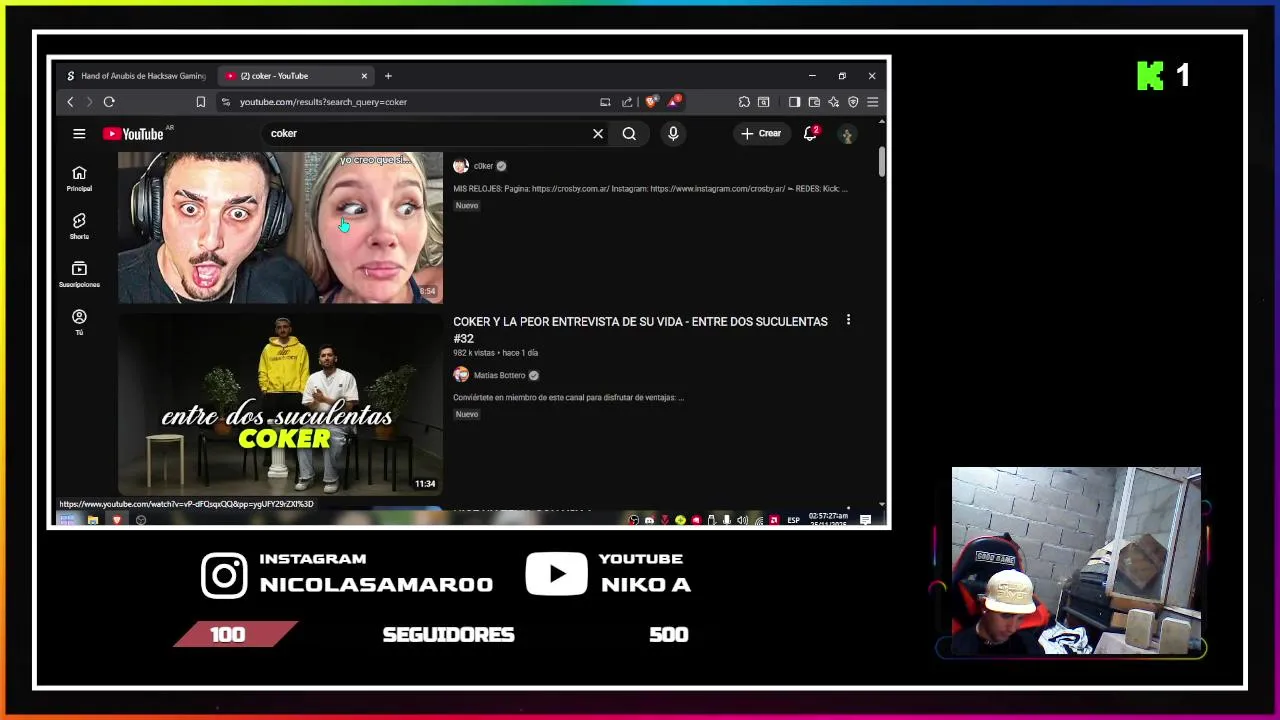Run search with the magnifying glass button

click(629, 134)
